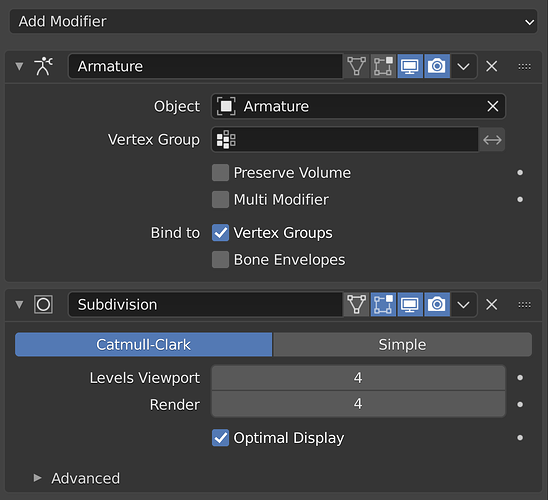Animate Optimal Display property dot

tap(520, 438)
